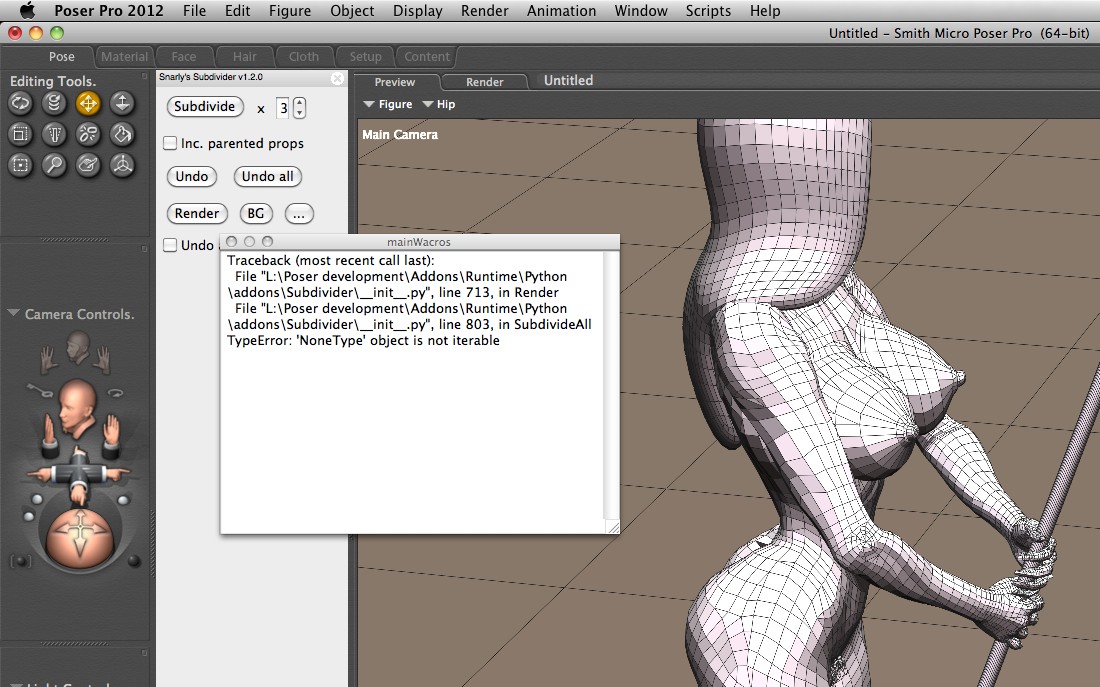Click the Subdivide button
1100x687 pixels.
click(x=205, y=107)
